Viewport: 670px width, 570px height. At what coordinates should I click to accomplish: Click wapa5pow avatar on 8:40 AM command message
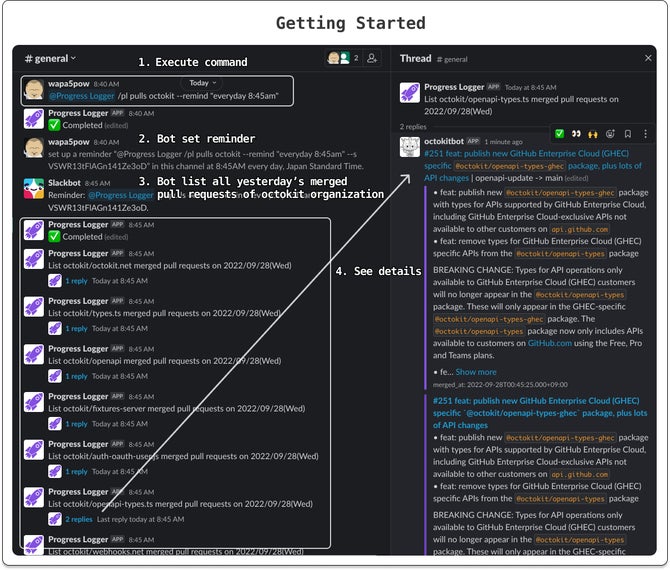point(34,89)
